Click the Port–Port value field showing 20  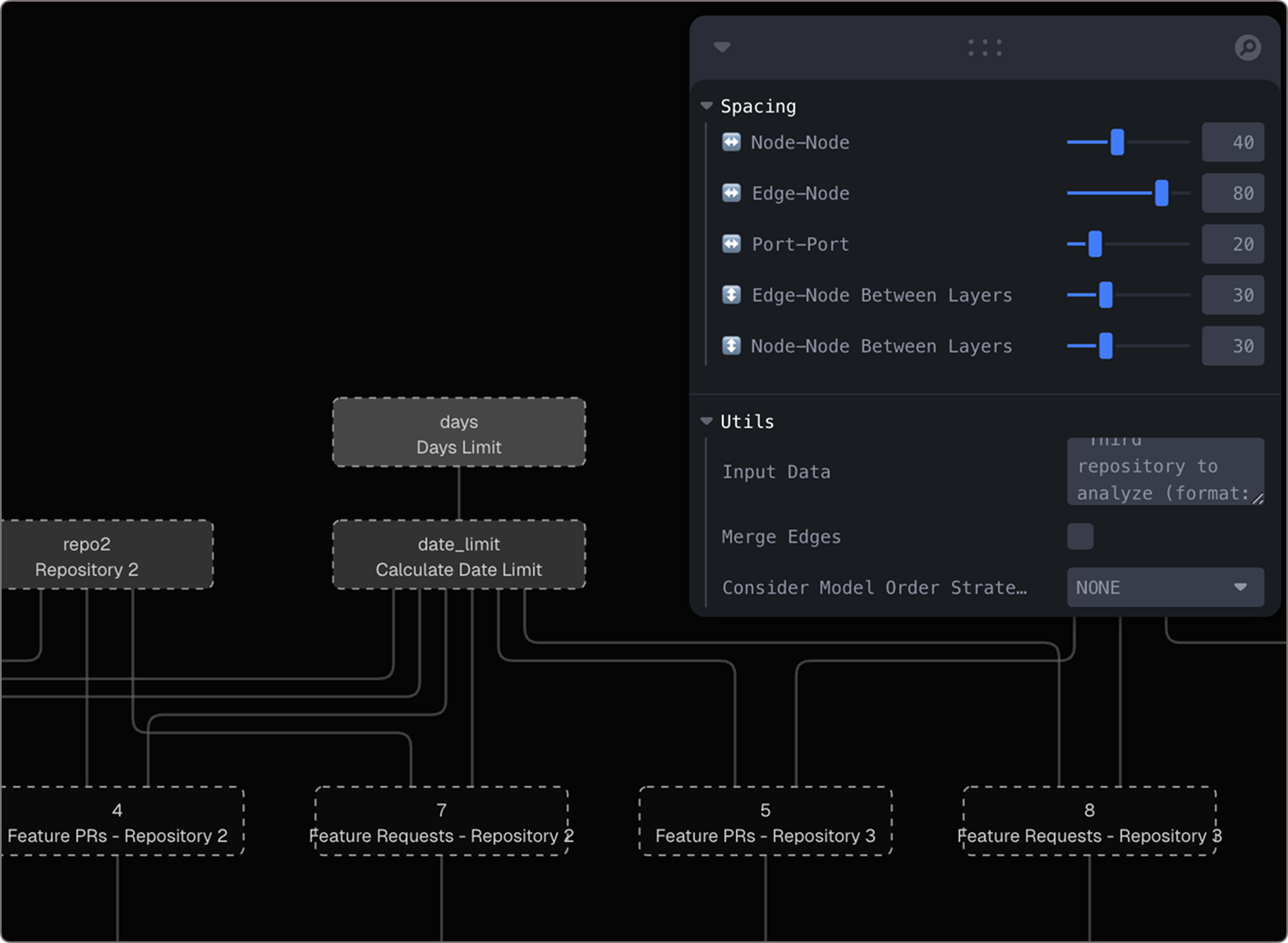[x=1233, y=244]
